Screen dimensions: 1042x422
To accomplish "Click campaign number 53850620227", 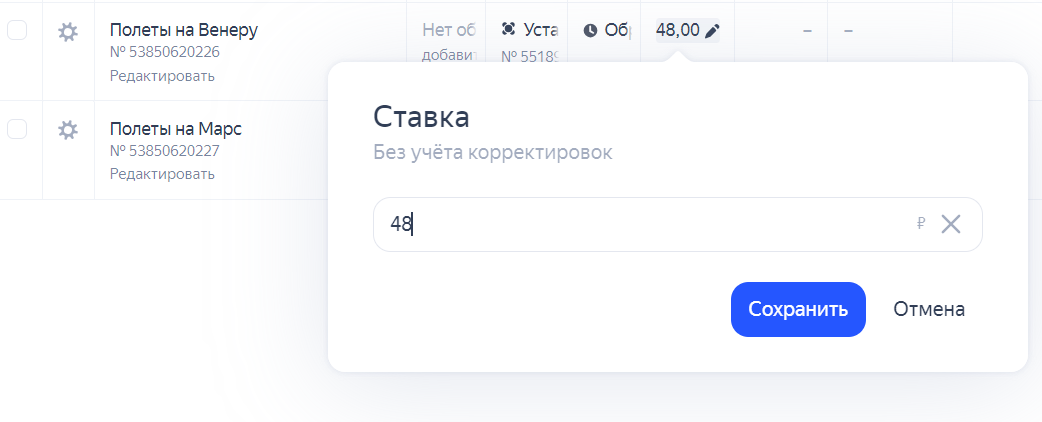I will coord(165,151).
